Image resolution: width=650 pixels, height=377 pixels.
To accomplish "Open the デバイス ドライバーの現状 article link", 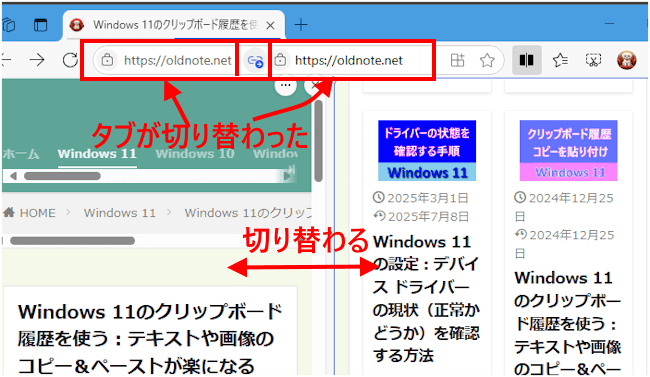I will (426, 298).
